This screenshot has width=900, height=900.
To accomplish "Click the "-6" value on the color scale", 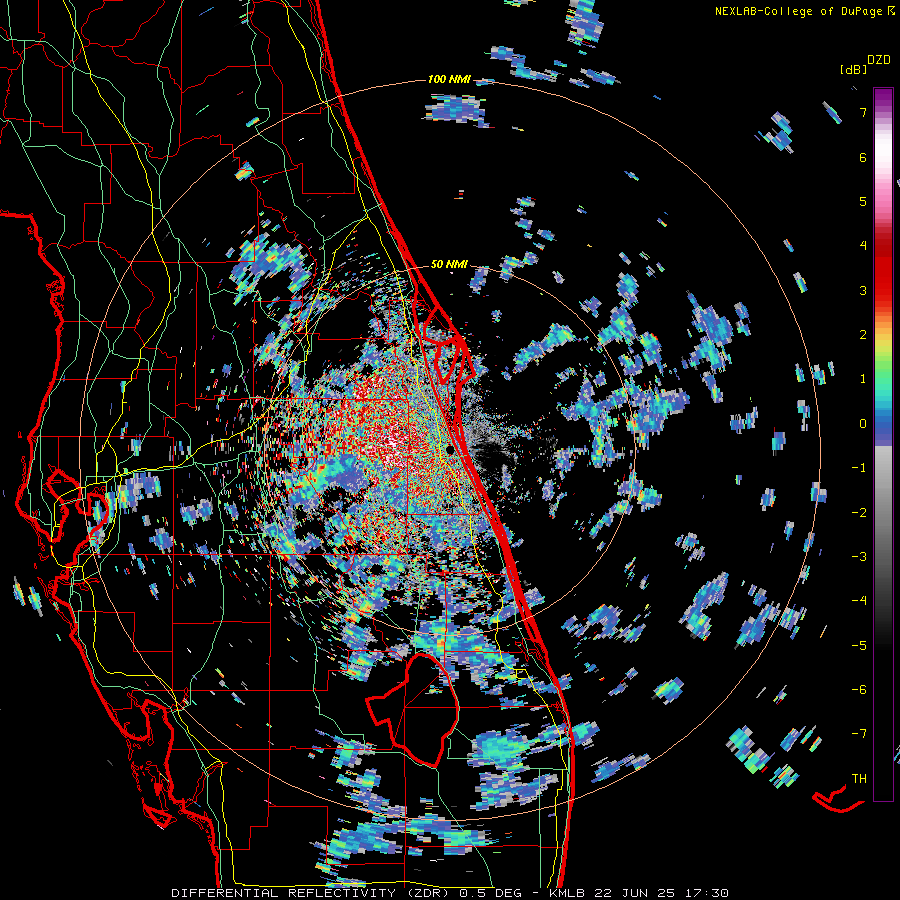I will coord(859,689).
